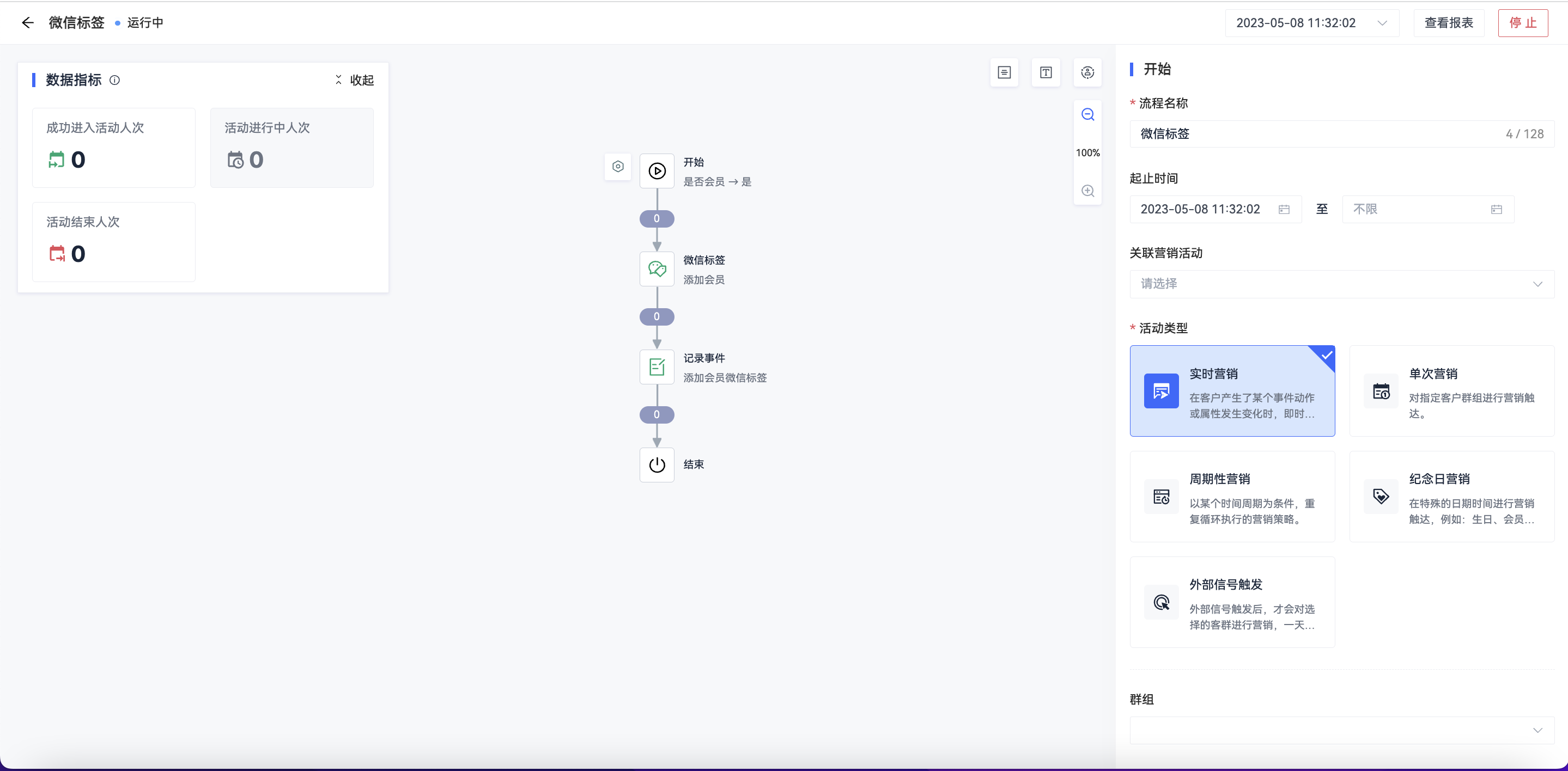Screen dimensions: 1568x771
Task: Click the start time date field
Action: (1215, 209)
